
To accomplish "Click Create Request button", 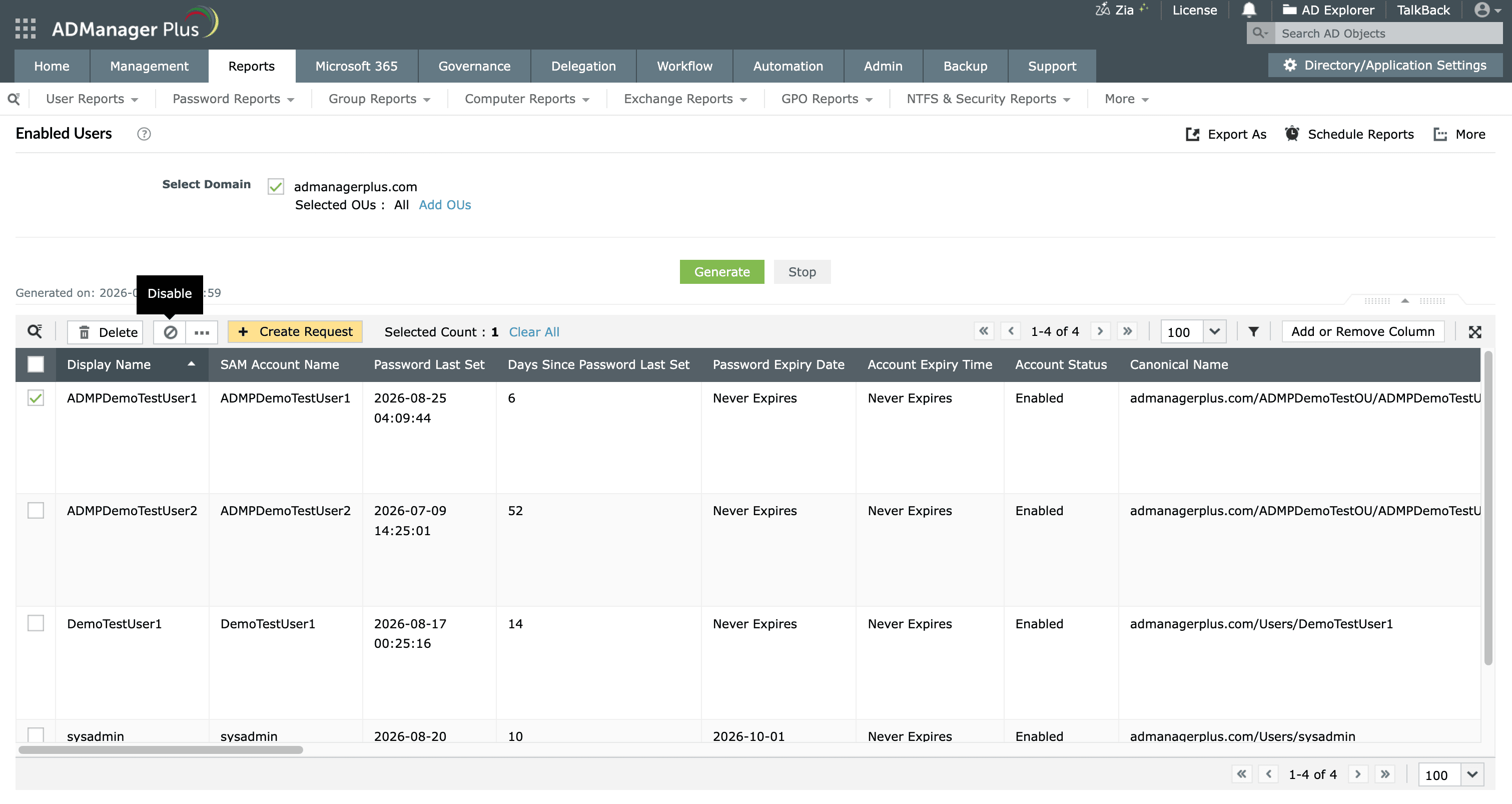I will click(x=295, y=332).
